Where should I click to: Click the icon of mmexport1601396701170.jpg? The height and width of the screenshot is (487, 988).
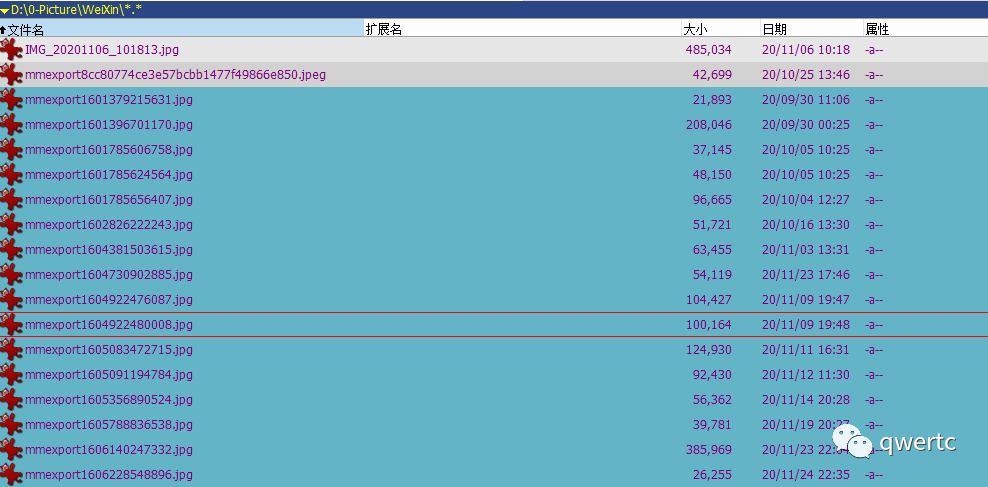pos(11,125)
